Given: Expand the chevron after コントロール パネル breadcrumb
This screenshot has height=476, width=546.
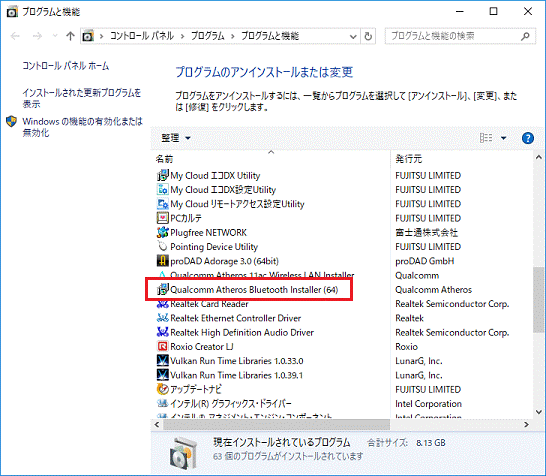Looking at the screenshot, I should click(x=182, y=36).
